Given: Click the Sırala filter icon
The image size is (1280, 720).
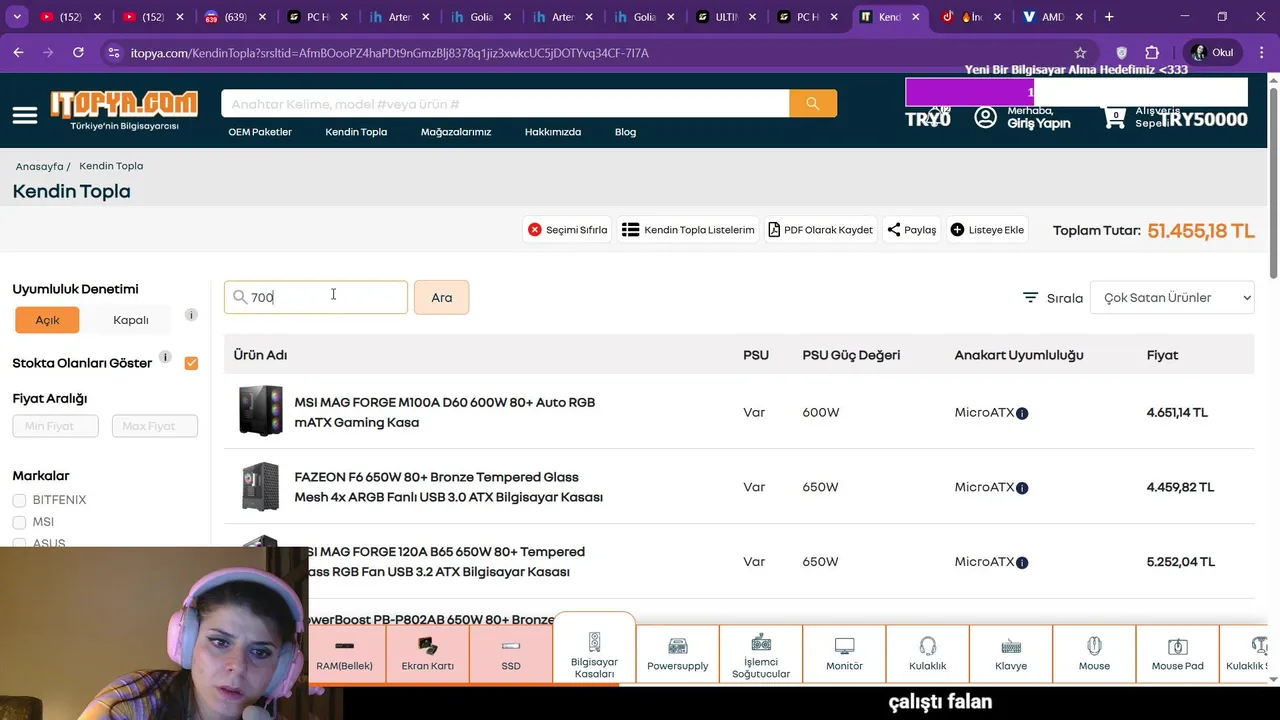Looking at the screenshot, I should coord(1030,297).
